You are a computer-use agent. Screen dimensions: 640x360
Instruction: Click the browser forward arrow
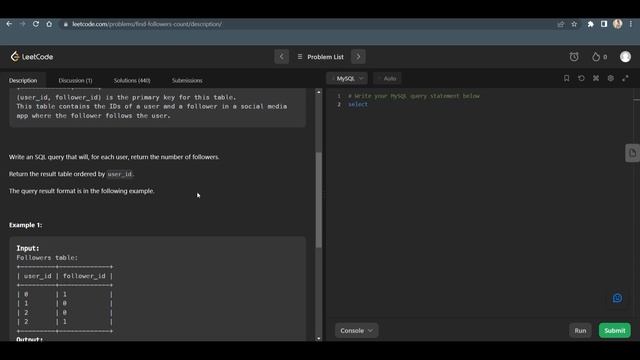[x=22, y=24]
